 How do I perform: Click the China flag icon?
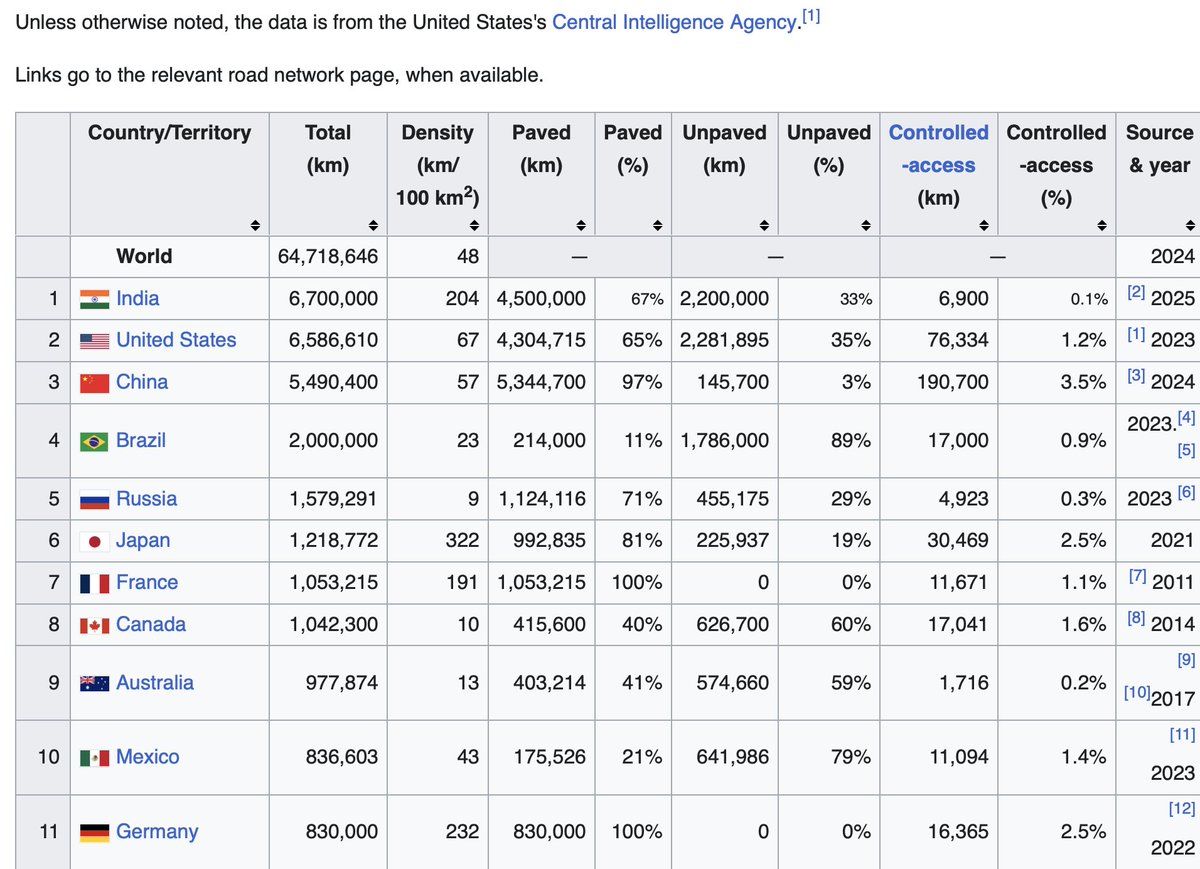(x=94, y=382)
